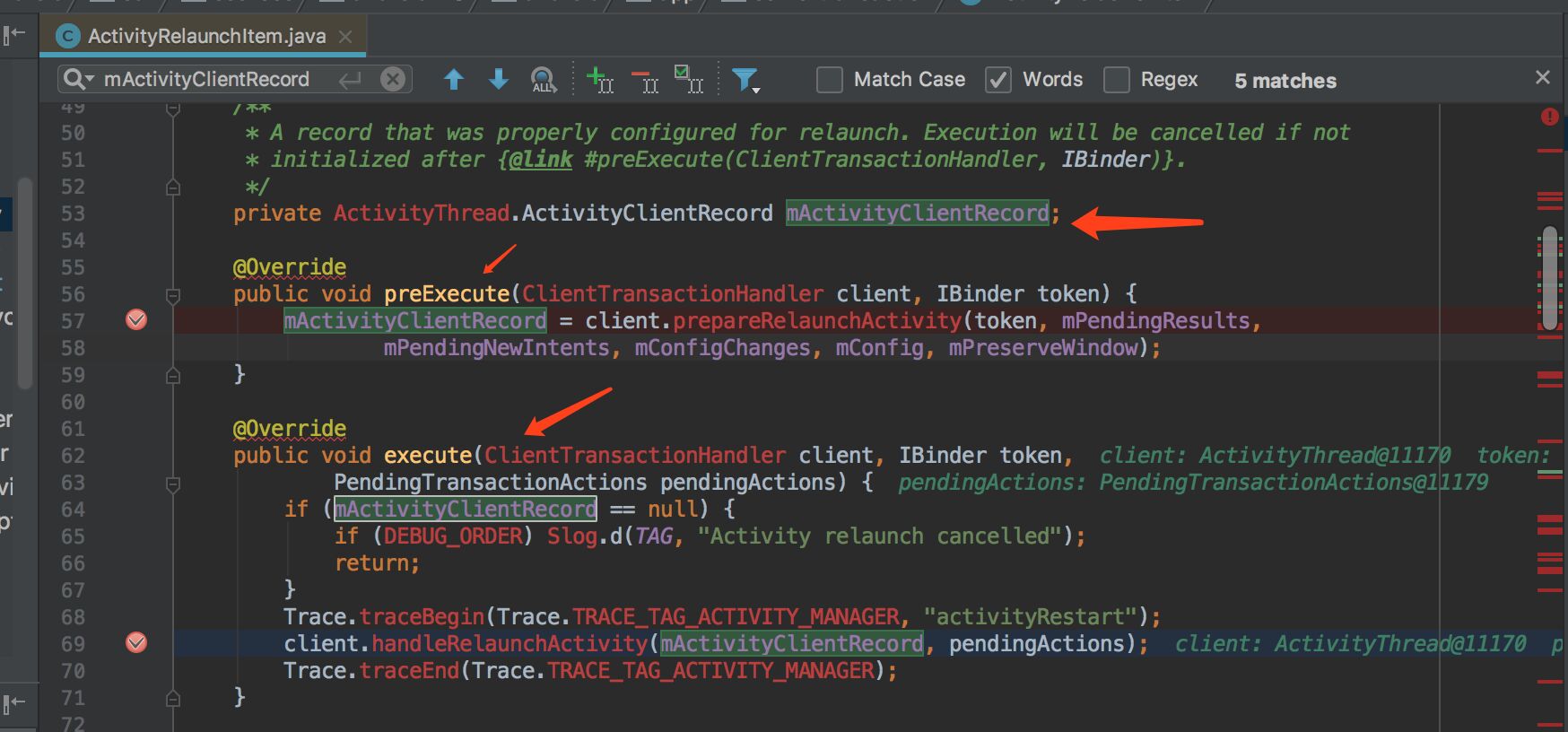Open search history dropdown magnifier
1568x732 pixels.
point(77,80)
